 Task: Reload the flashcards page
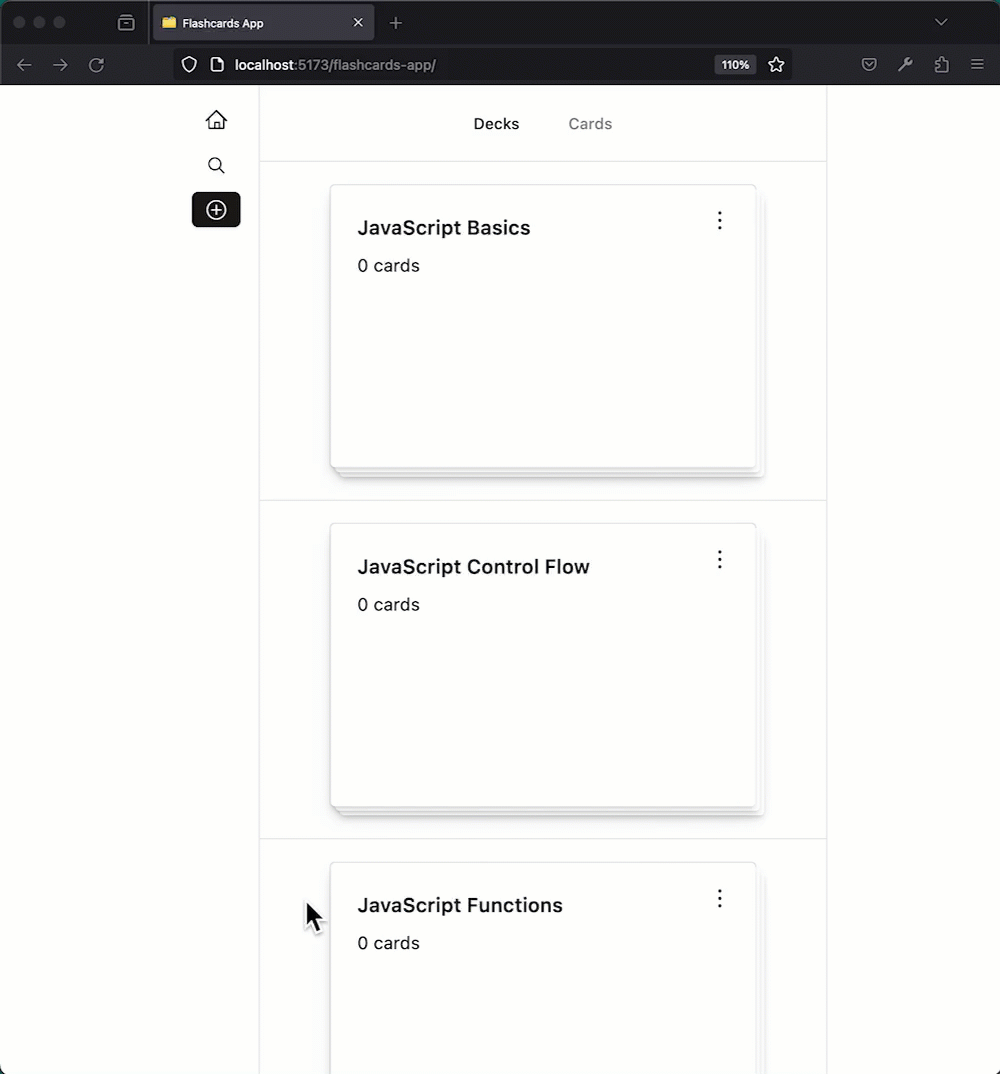(96, 65)
